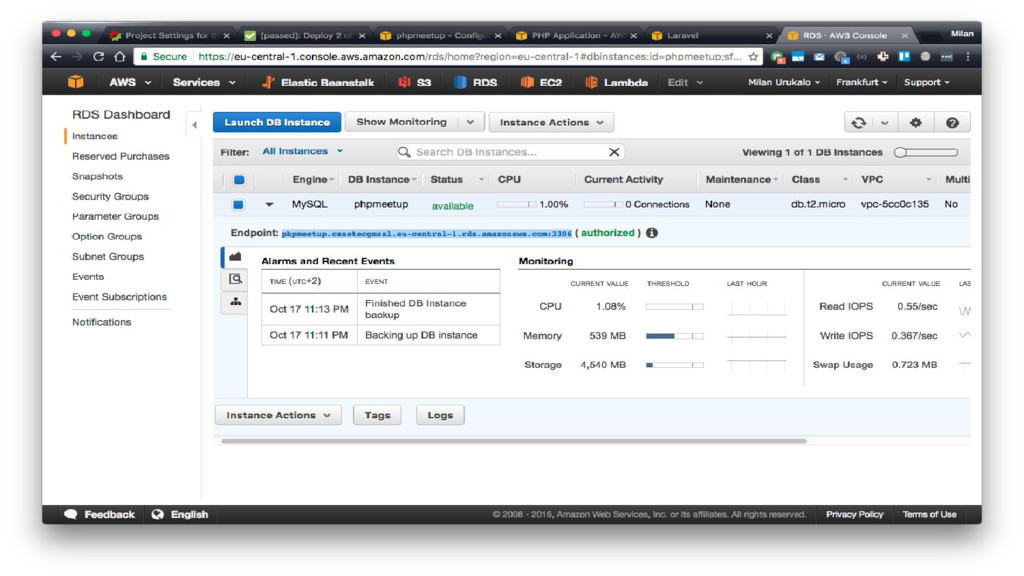Click the Storage threshold bar
Viewport: 1024px width, 576px height.
coord(675,365)
